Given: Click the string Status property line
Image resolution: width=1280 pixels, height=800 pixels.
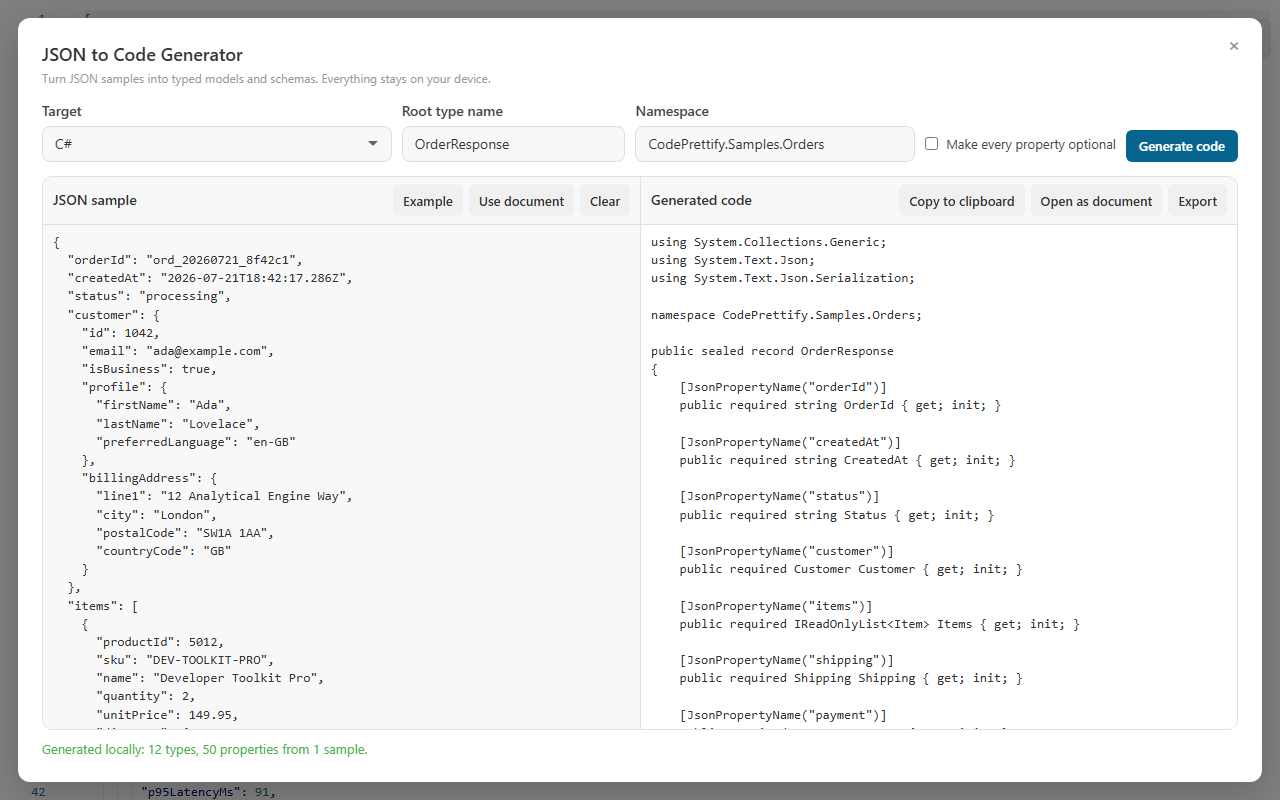Looking at the screenshot, I should tap(837, 515).
